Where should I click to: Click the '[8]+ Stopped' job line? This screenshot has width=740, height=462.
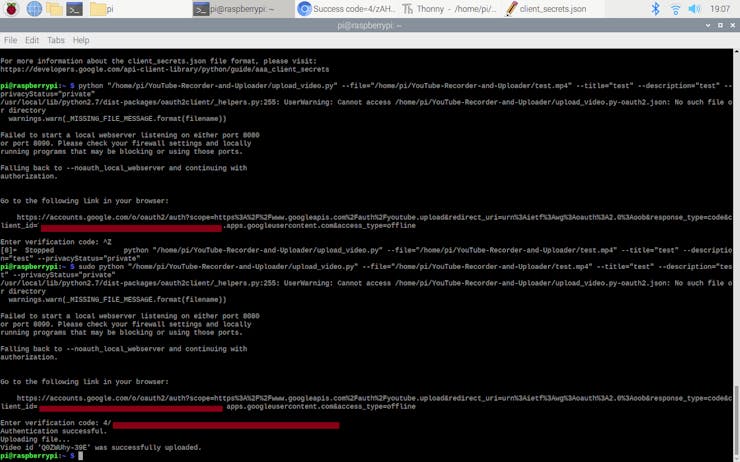366,254
